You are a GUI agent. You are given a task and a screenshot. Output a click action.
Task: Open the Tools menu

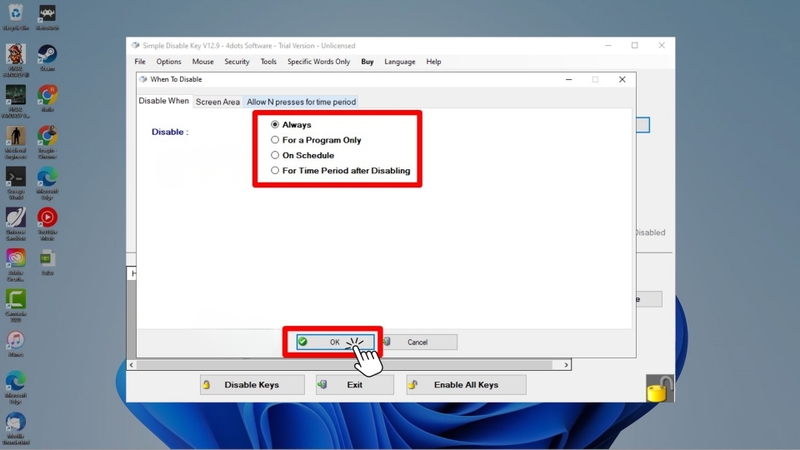[x=268, y=62]
